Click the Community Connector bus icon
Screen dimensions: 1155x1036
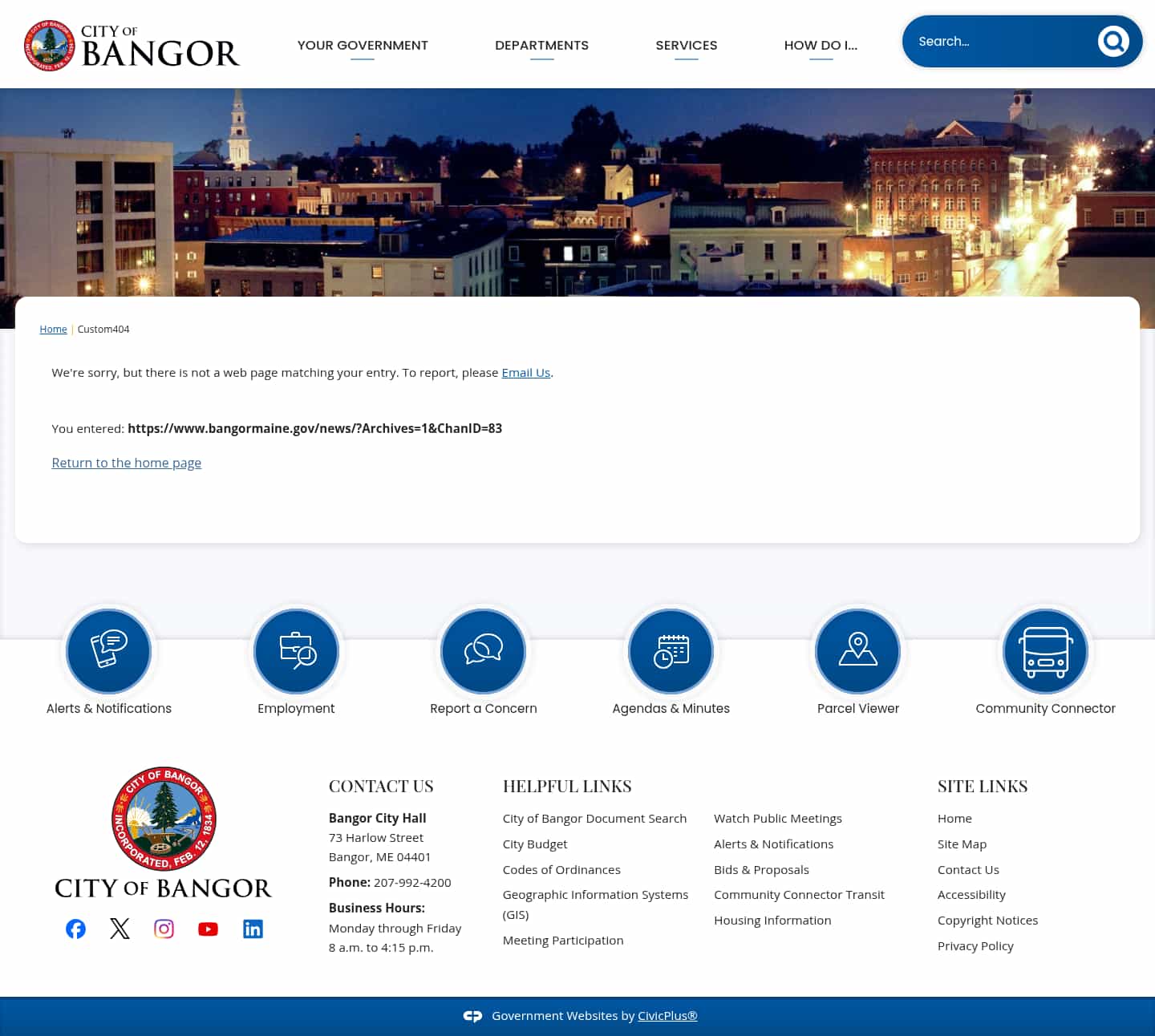[1044, 651]
